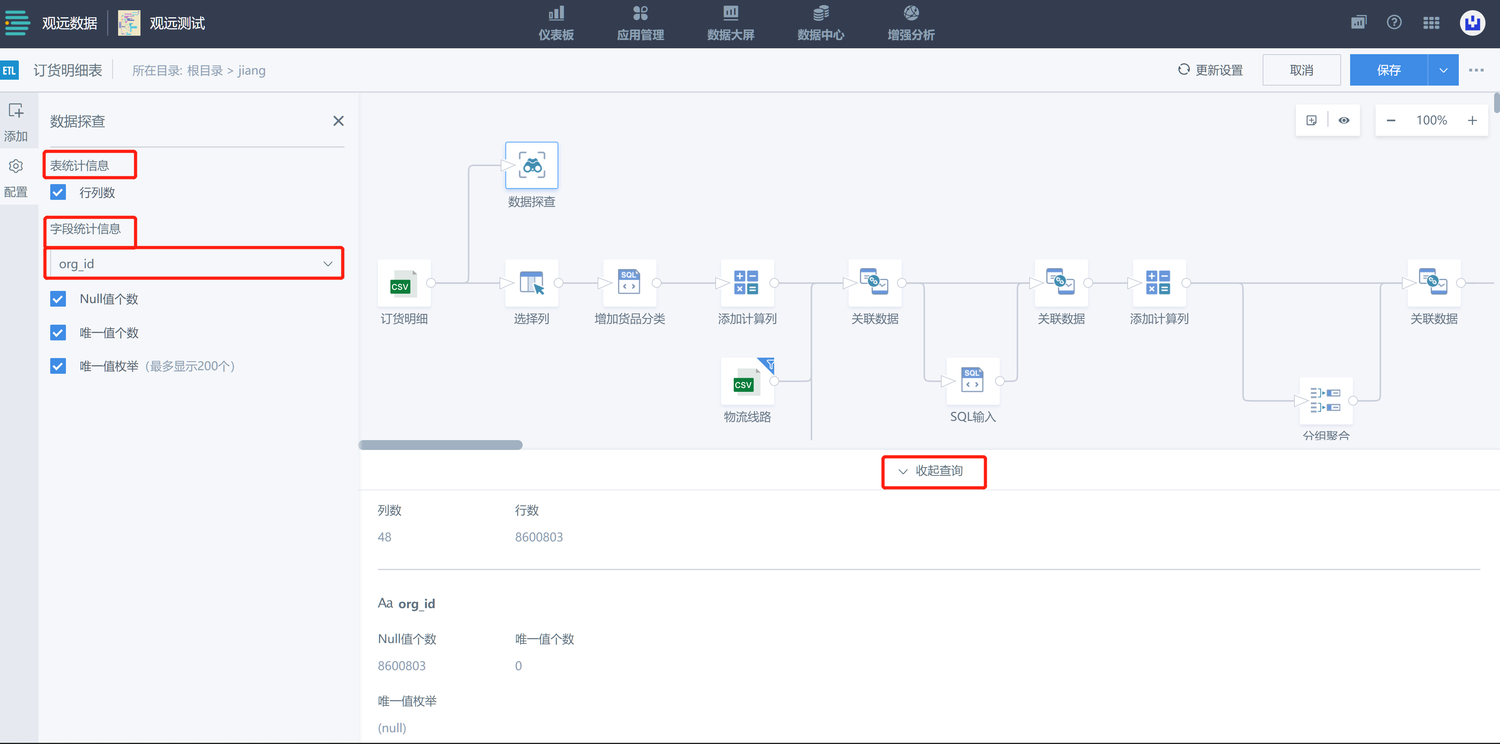Select the first 添加计算列 node

[x=747, y=284]
